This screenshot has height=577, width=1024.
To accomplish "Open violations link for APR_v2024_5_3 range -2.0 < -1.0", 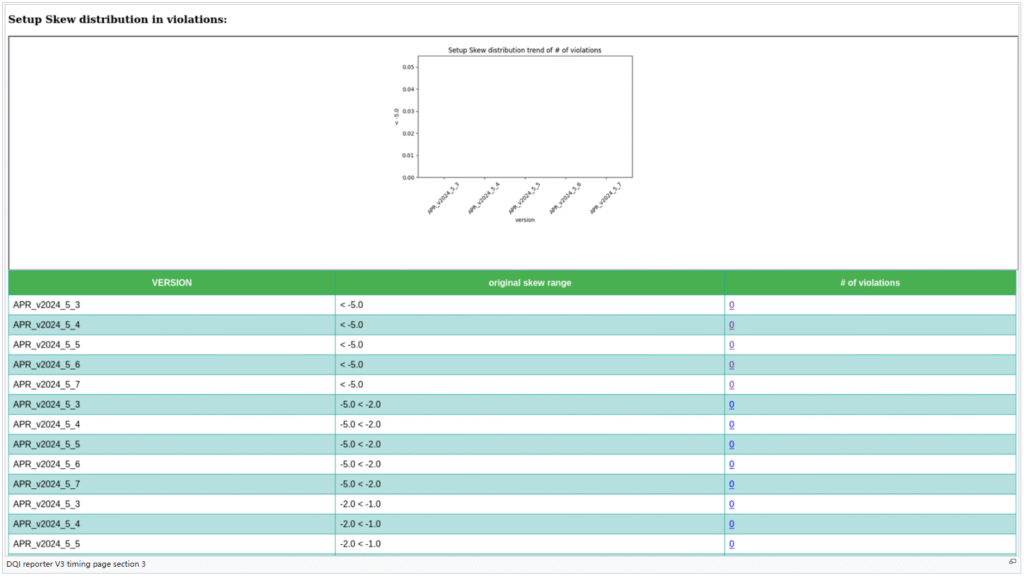I will pos(731,505).
